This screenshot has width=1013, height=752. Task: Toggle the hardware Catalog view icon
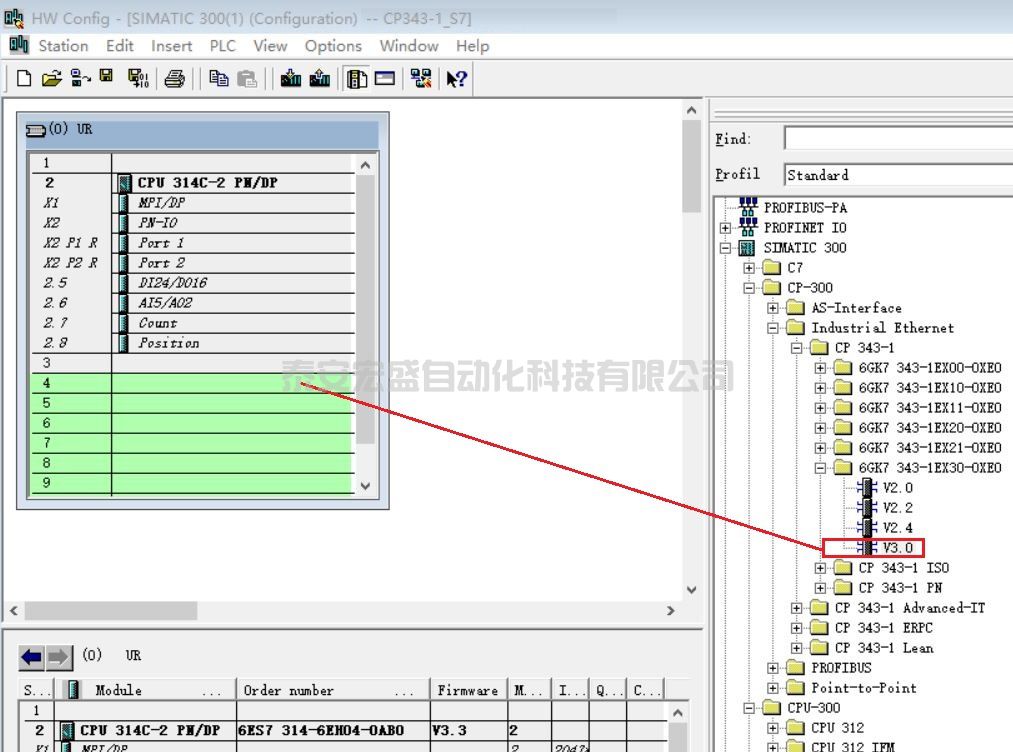tap(357, 79)
